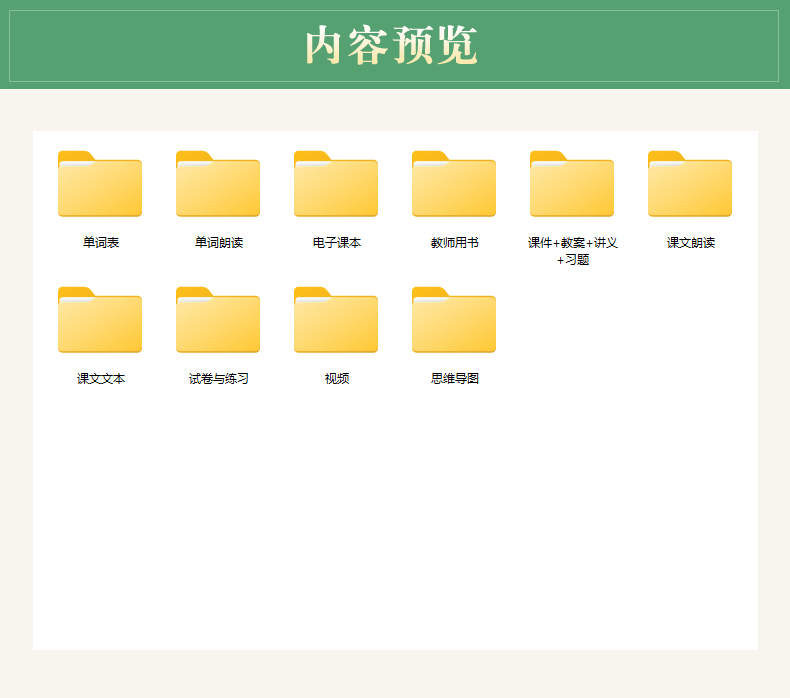Screen dimensions: 790x698
Task: Open the 视频 folder icon
Action: click(336, 320)
